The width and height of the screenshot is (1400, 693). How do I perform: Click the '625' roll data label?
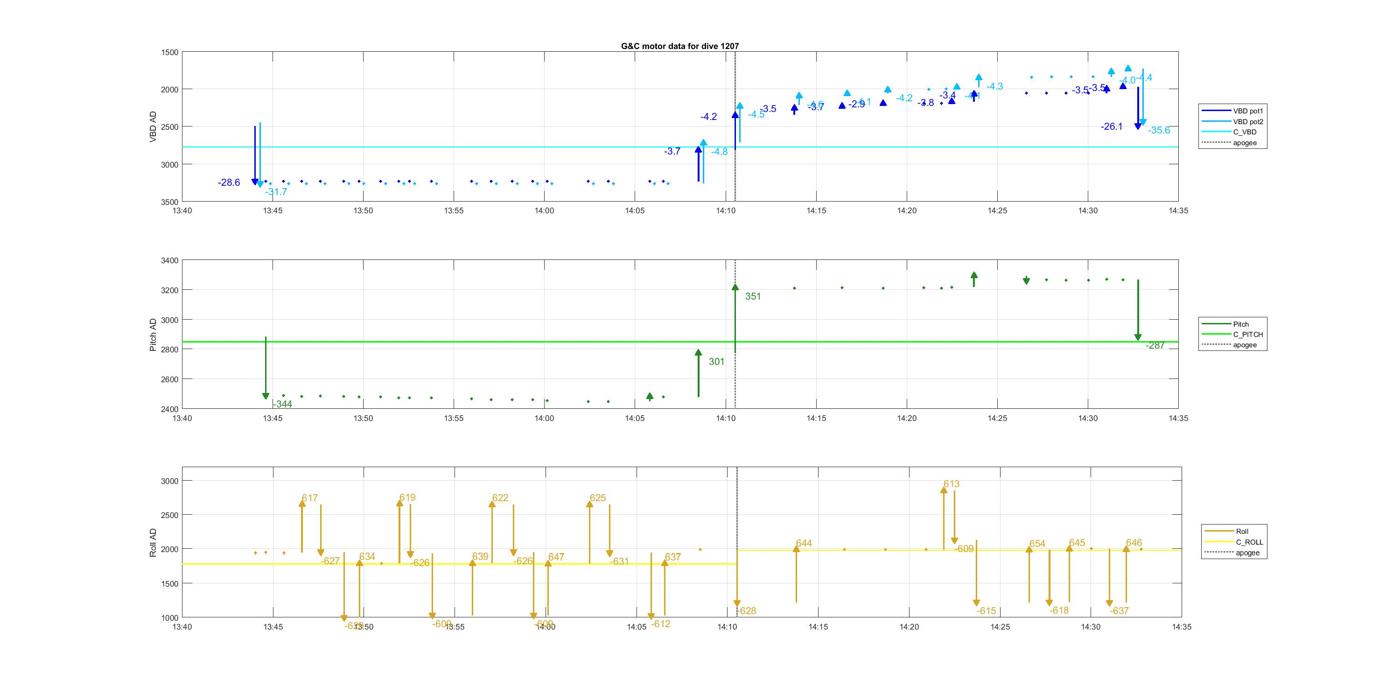tap(597, 498)
